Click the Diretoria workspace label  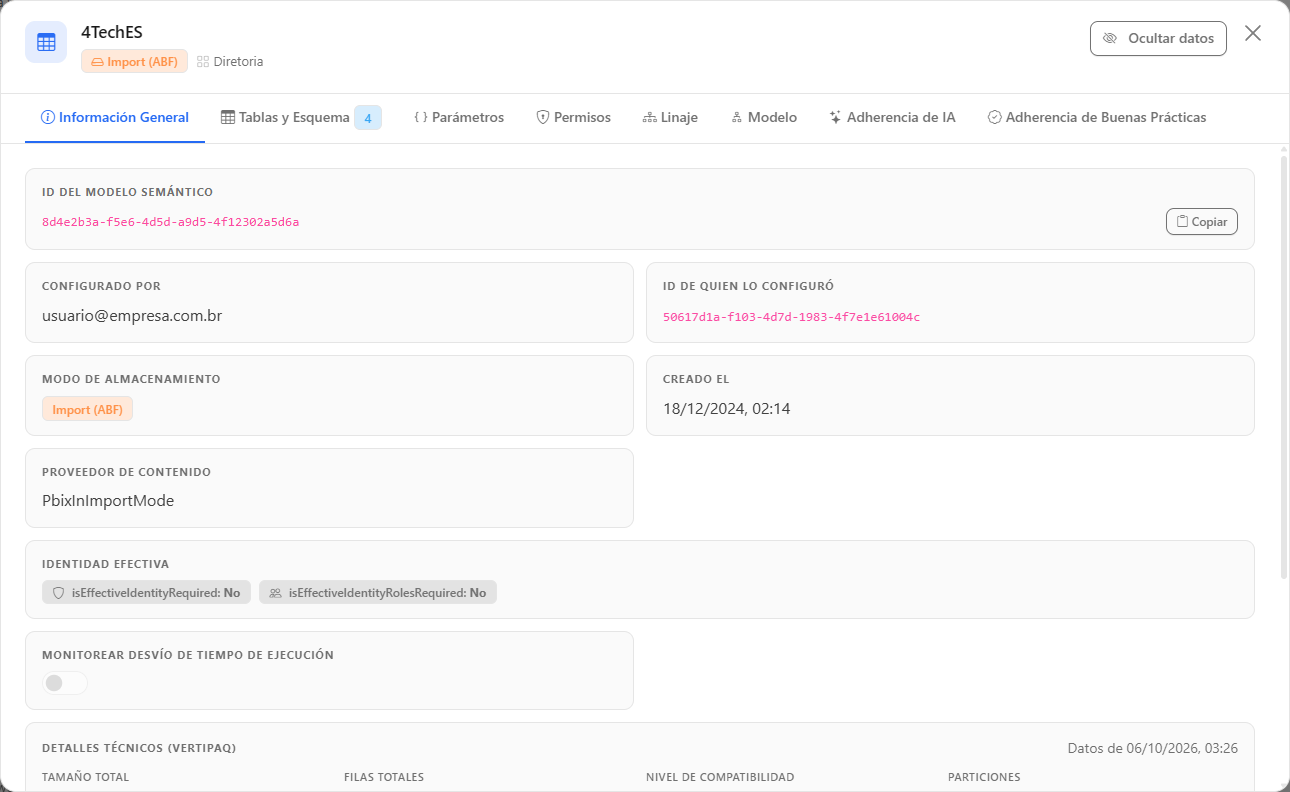coord(238,62)
